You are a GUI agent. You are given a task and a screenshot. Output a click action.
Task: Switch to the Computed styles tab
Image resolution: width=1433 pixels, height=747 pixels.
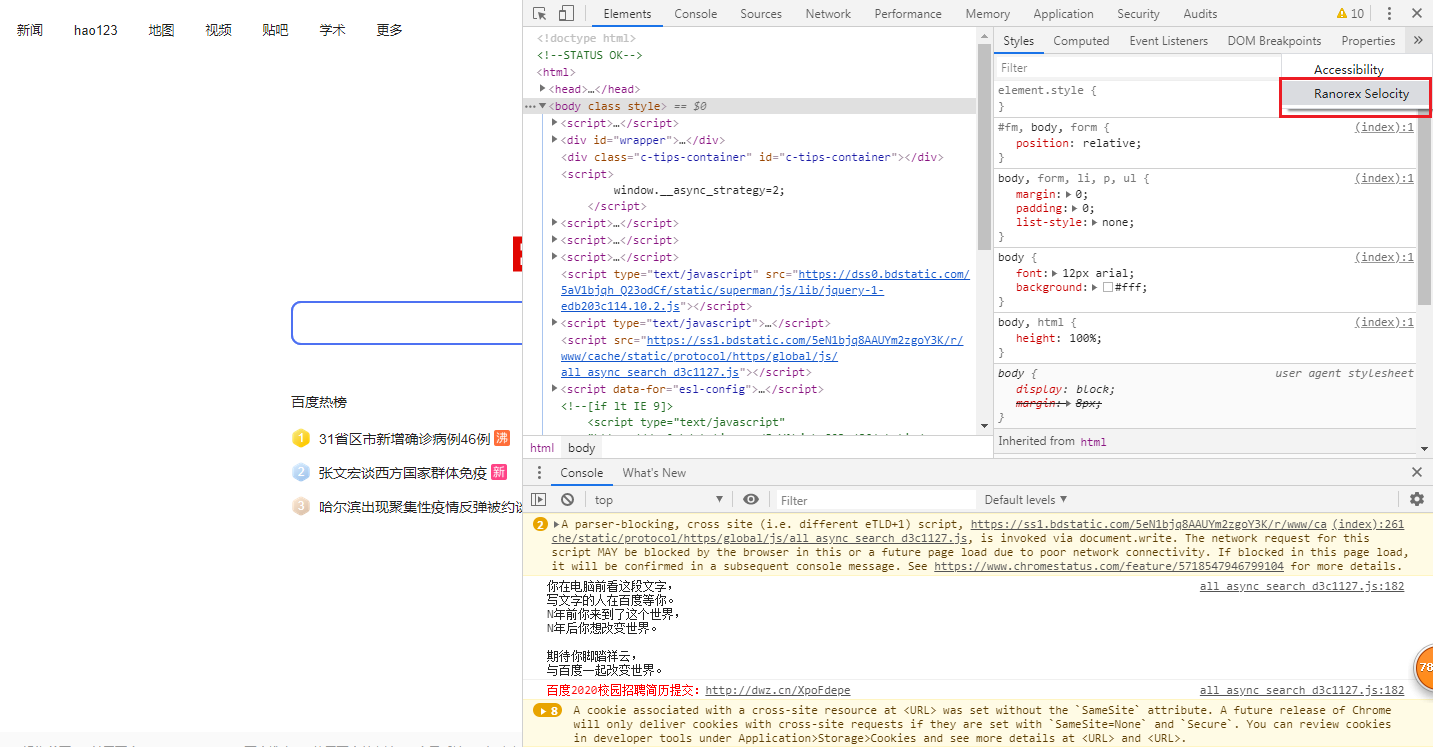coord(1081,40)
